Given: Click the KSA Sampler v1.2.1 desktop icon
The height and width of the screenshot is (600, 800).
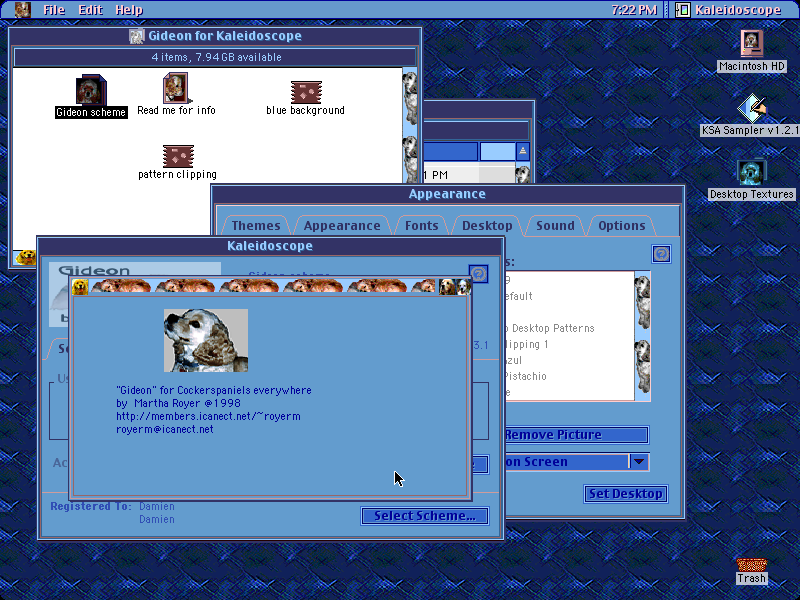Looking at the screenshot, I should coord(752,108).
